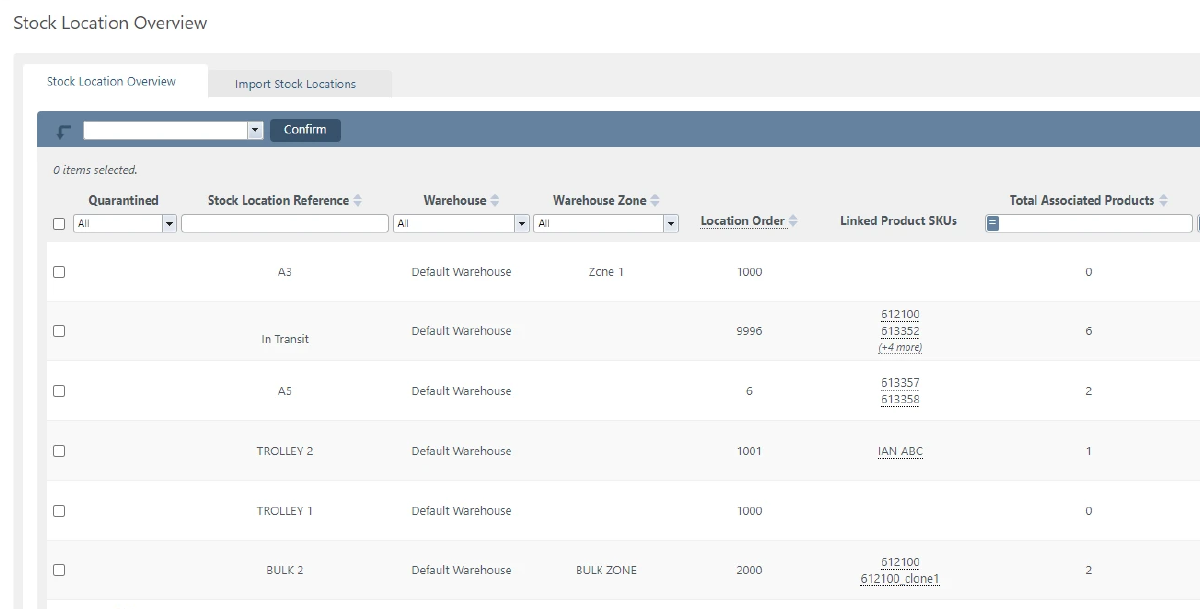Click sort arrows beside Warehouse header
The image size is (1200, 610).
494,201
